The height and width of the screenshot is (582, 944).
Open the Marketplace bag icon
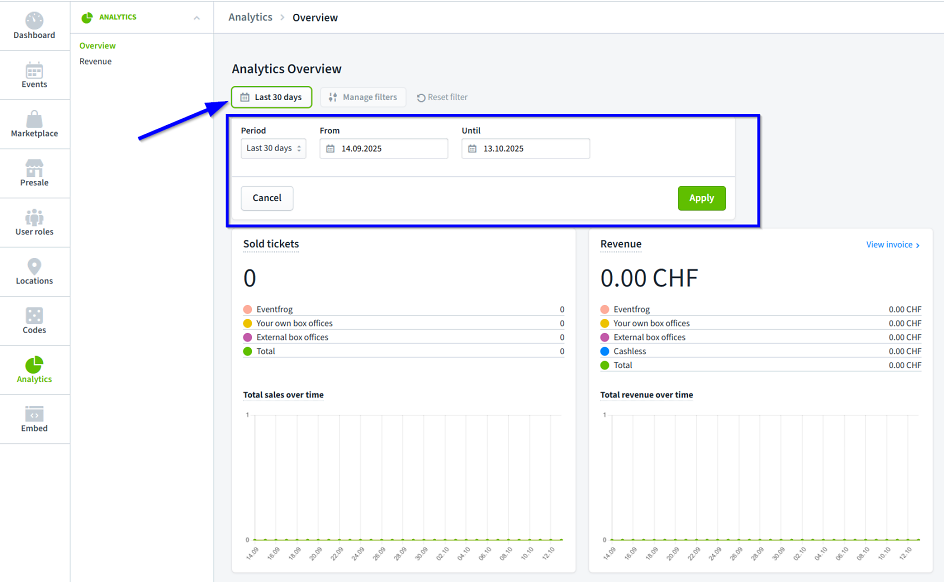pyautogui.click(x=34, y=119)
